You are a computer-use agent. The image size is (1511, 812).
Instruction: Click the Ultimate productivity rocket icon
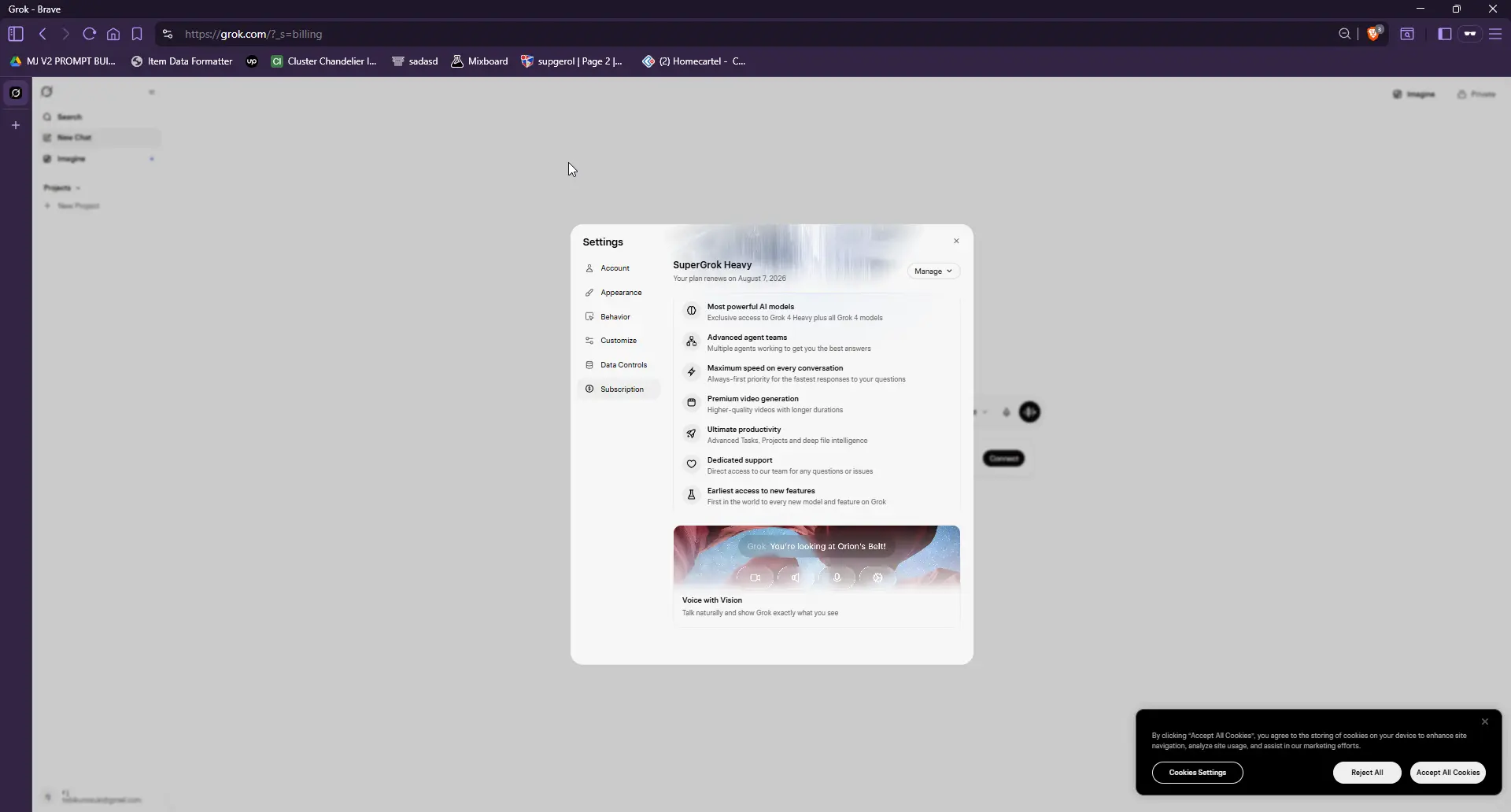tap(691, 434)
